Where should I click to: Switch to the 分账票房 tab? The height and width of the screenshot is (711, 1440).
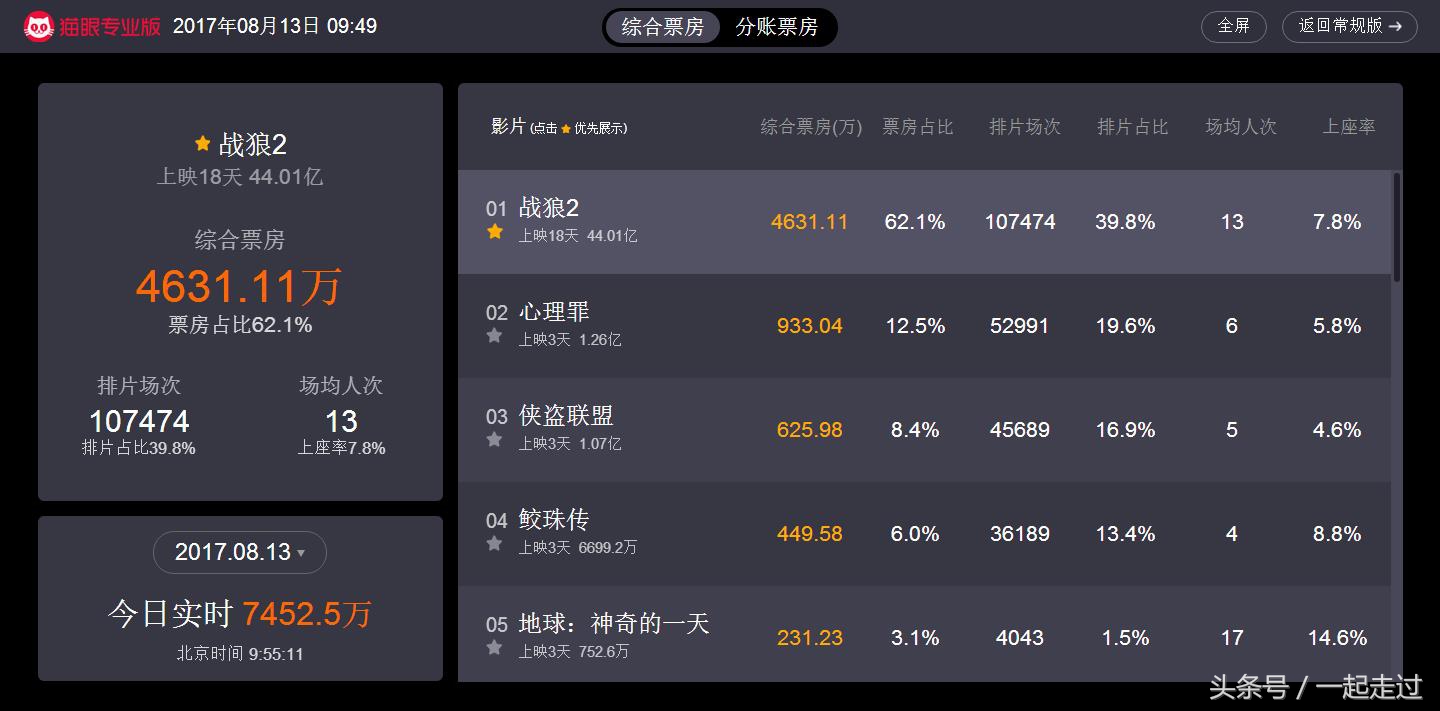(779, 27)
